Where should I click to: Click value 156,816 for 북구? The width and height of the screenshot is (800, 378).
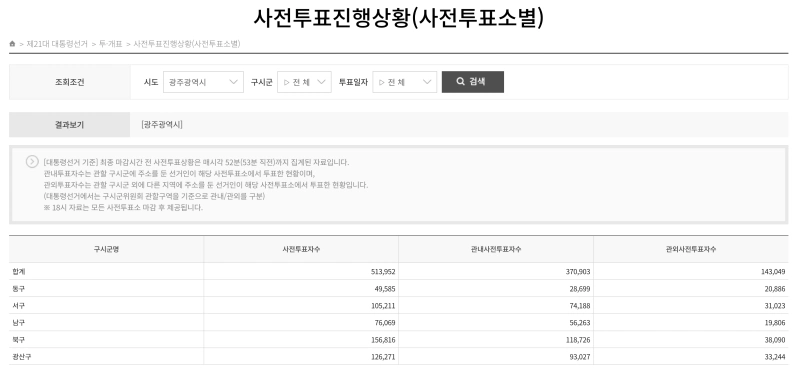tap(383, 340)
